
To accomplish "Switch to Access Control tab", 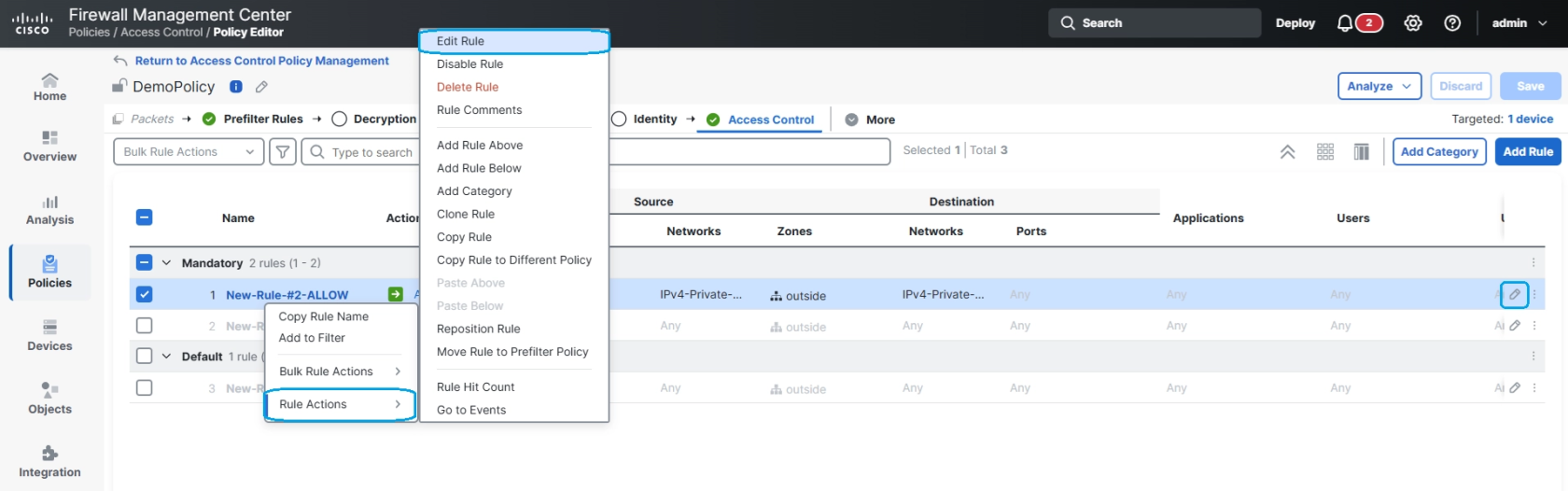I will 761,119.
